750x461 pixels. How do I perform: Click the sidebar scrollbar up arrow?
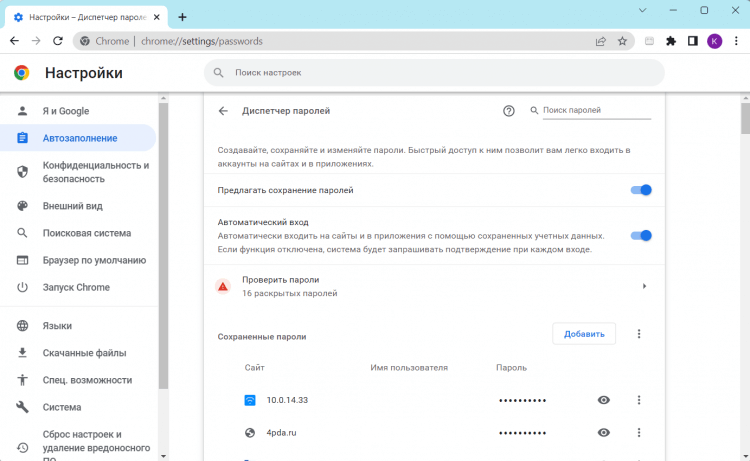tap(163, 98)
